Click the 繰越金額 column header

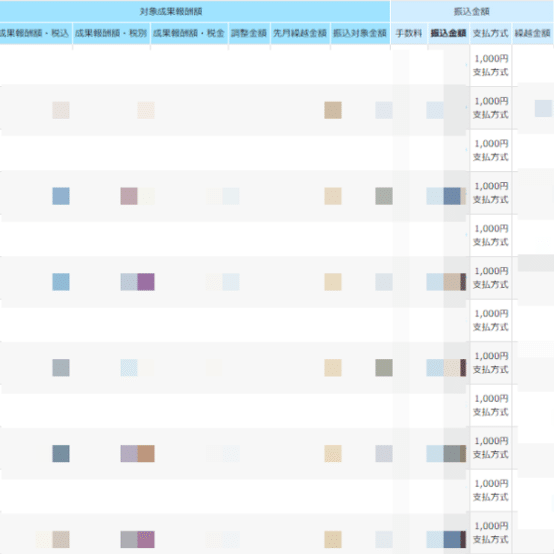(x=533, y=33)
